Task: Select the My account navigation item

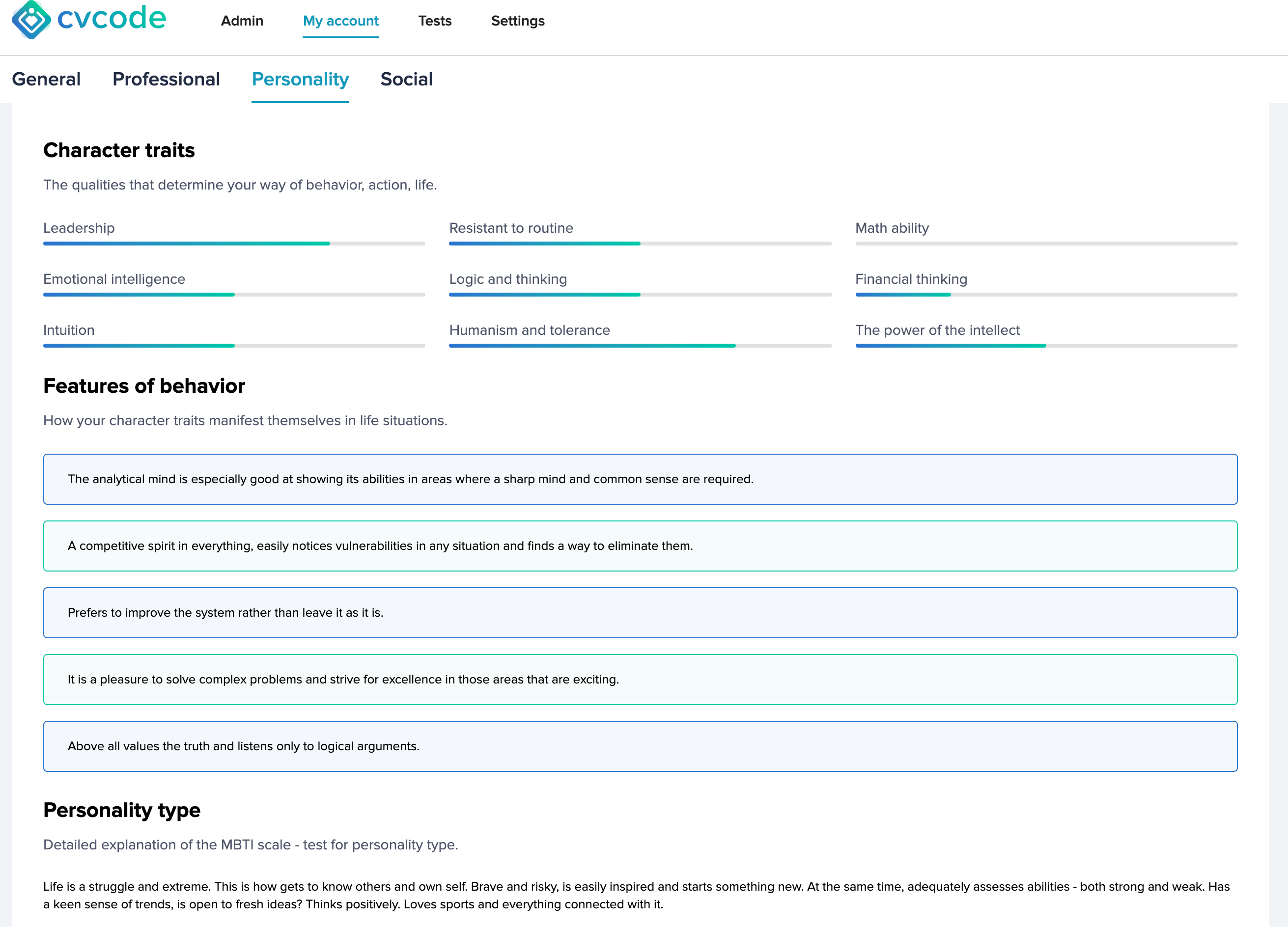Action: tap(341, 21)
